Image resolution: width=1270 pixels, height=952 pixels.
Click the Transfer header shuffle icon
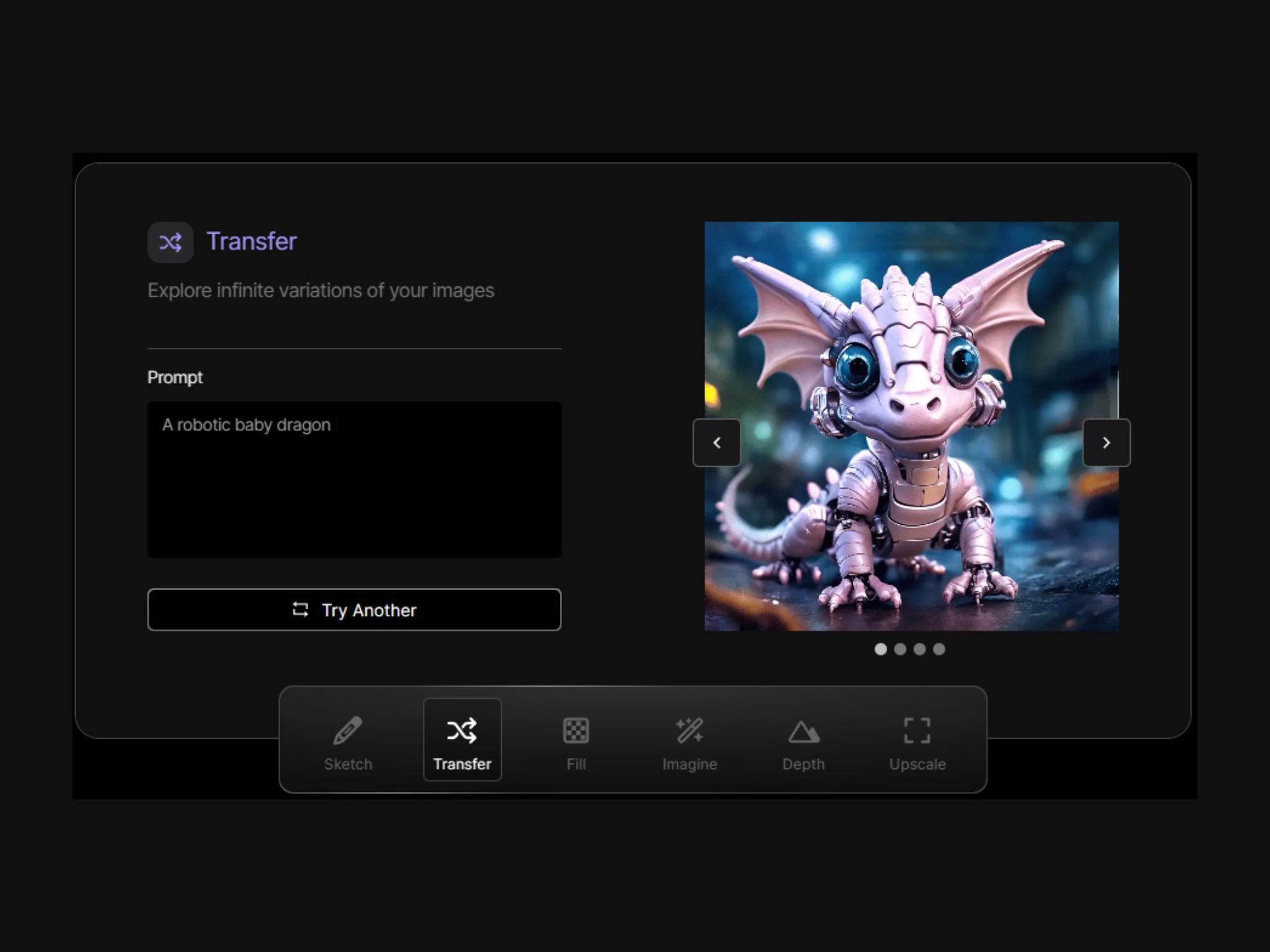(170, 242)
